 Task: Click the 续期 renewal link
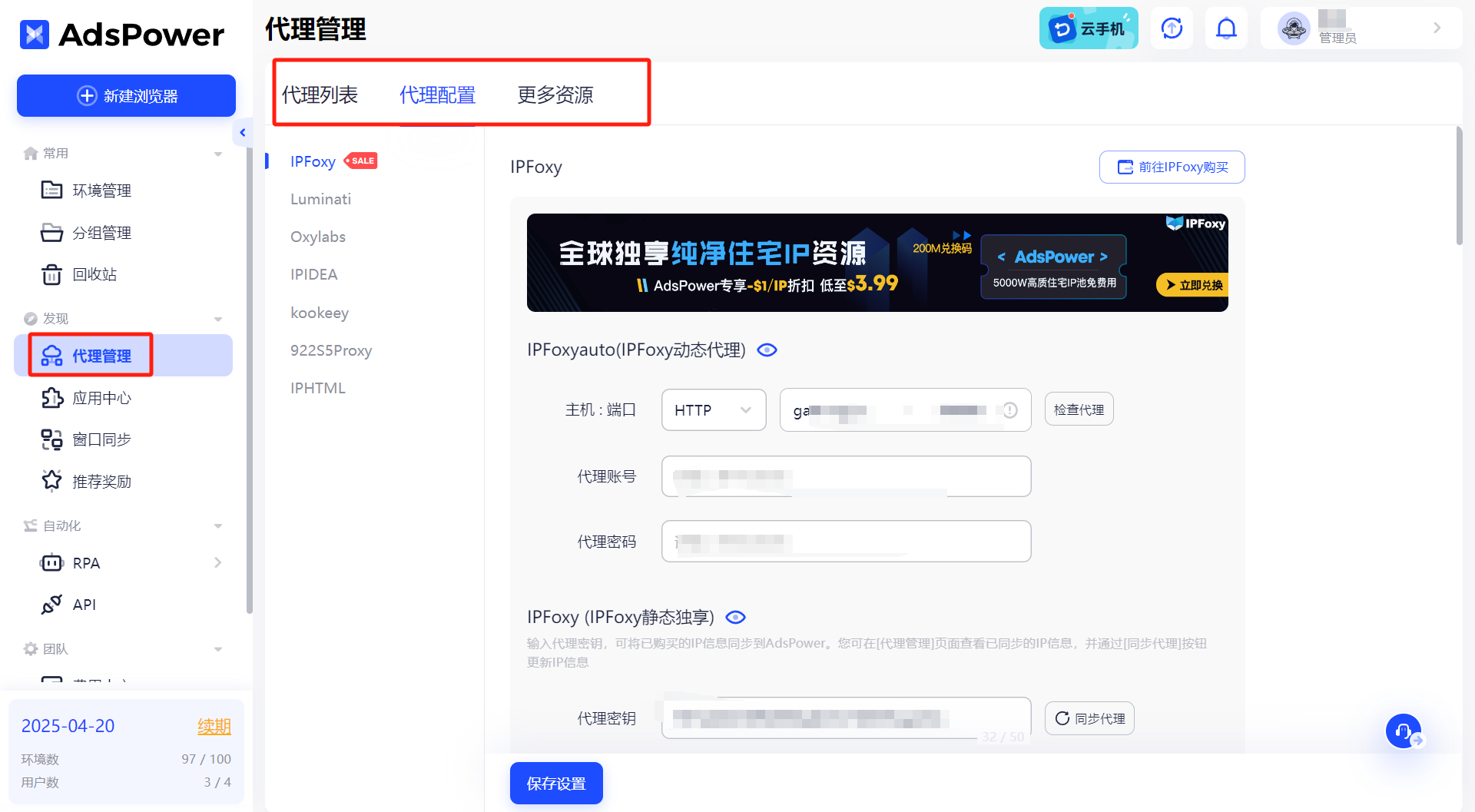[x=214, y=726]
